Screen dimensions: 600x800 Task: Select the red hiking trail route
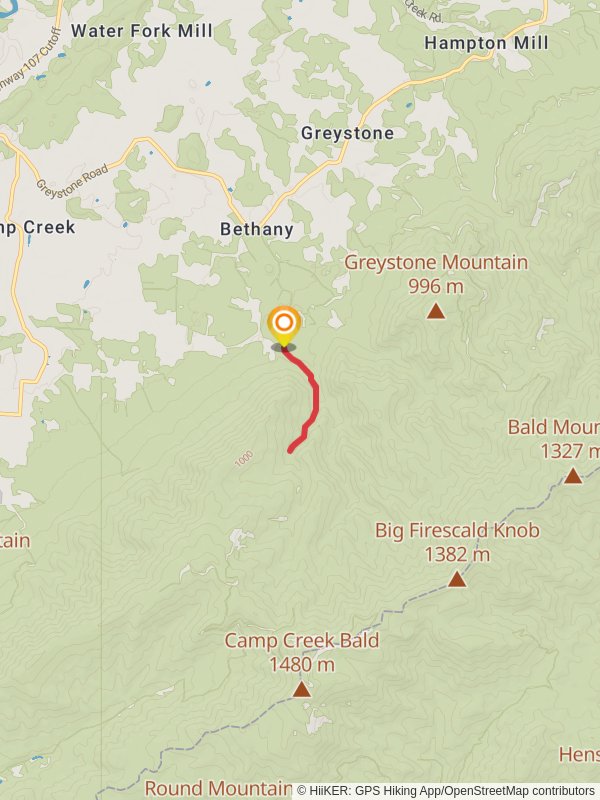pos(303,399)
